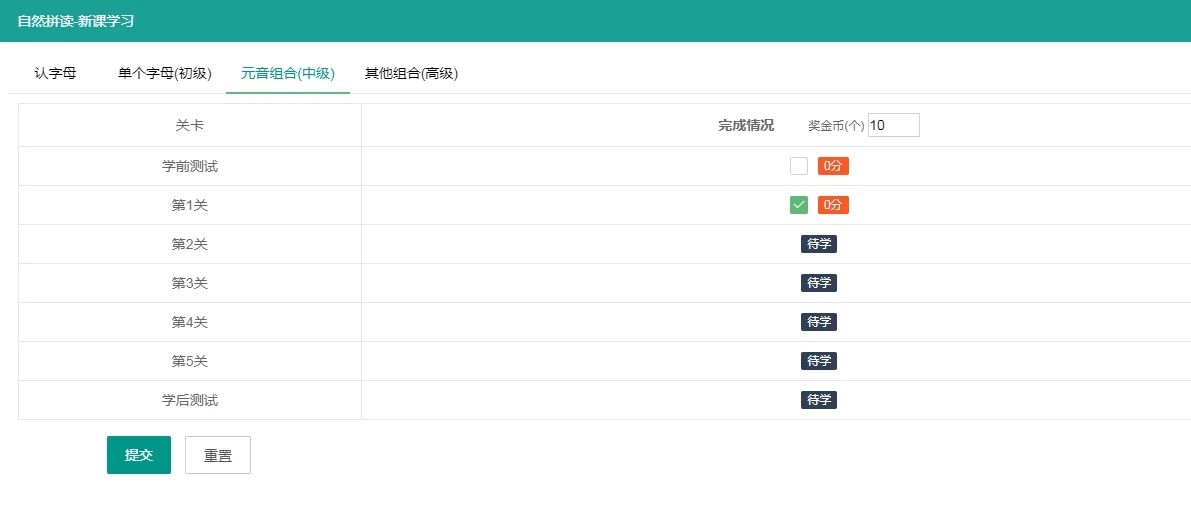Select the 元音组合(中级) tab
This screenshot has width=1191, height=517.
pos(288,74)
